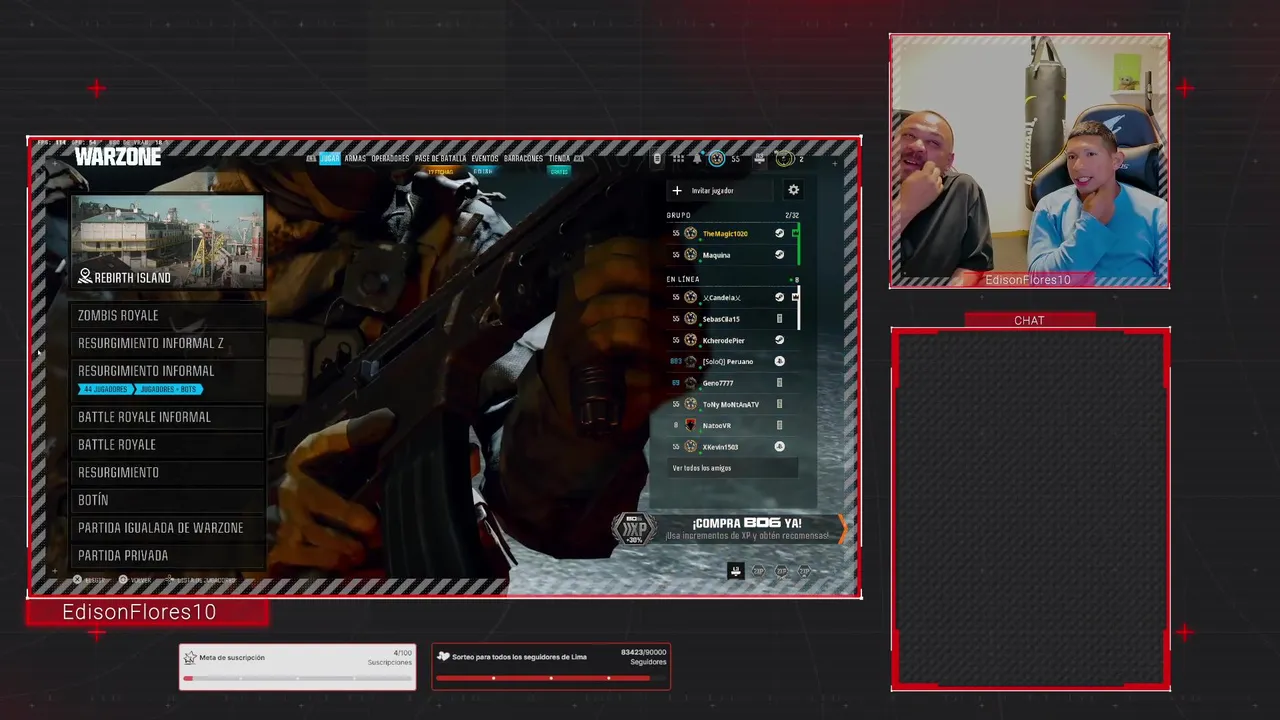
Task: Click PlayStation icon next to XKevin1503
Action: click(780, 447)
